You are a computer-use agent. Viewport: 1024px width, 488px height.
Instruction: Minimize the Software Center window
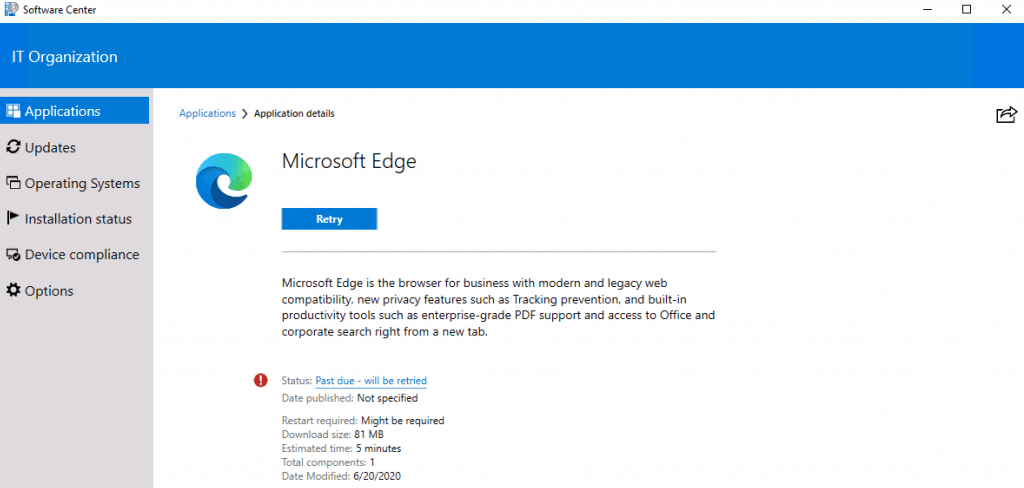click(x=928, y=10)
